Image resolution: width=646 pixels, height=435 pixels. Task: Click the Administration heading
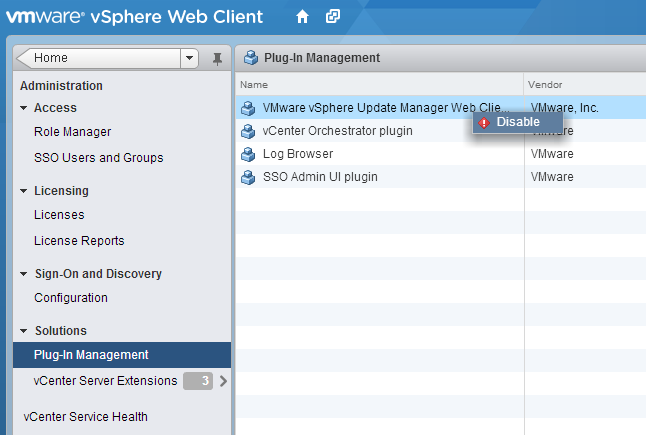click(x=61, y=86)
